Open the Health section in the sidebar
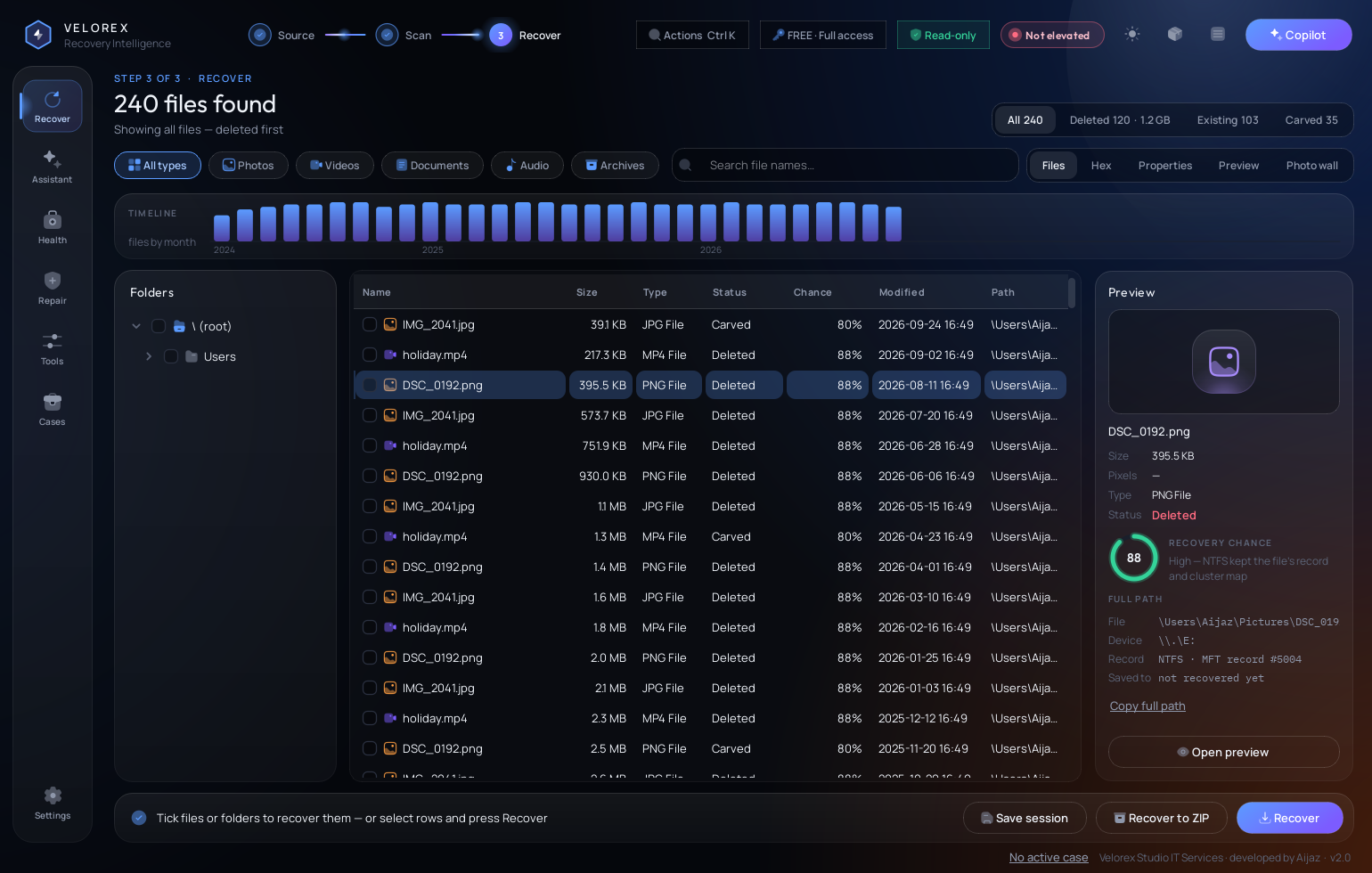This screenshot has height=873, width=1372. point(53,227)
